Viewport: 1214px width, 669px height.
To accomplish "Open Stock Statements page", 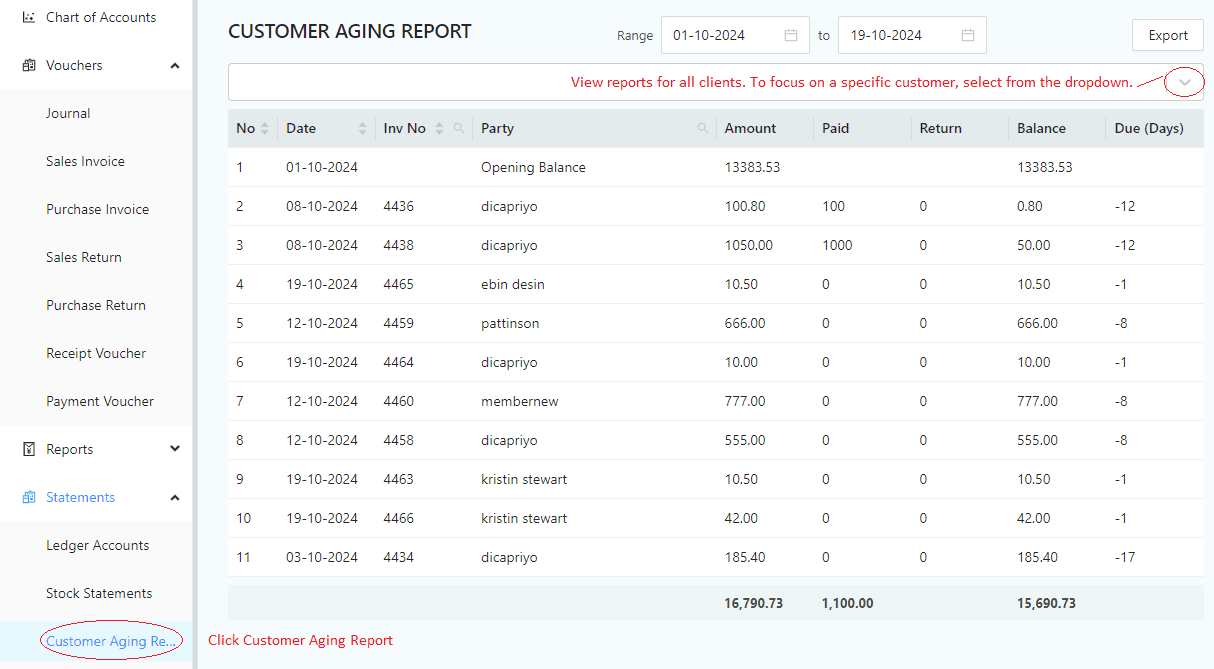I will [x=99, y=593].
